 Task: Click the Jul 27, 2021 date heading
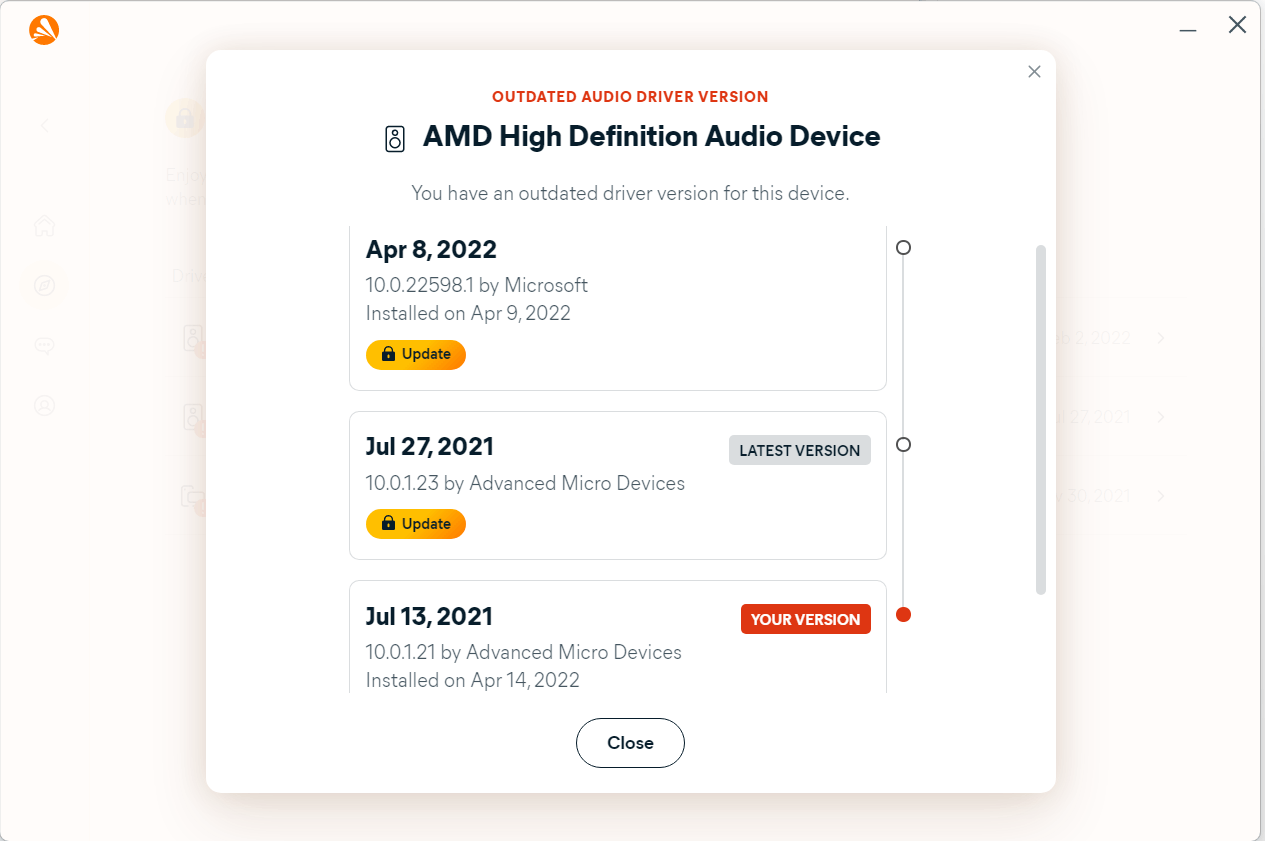(430, 446)
